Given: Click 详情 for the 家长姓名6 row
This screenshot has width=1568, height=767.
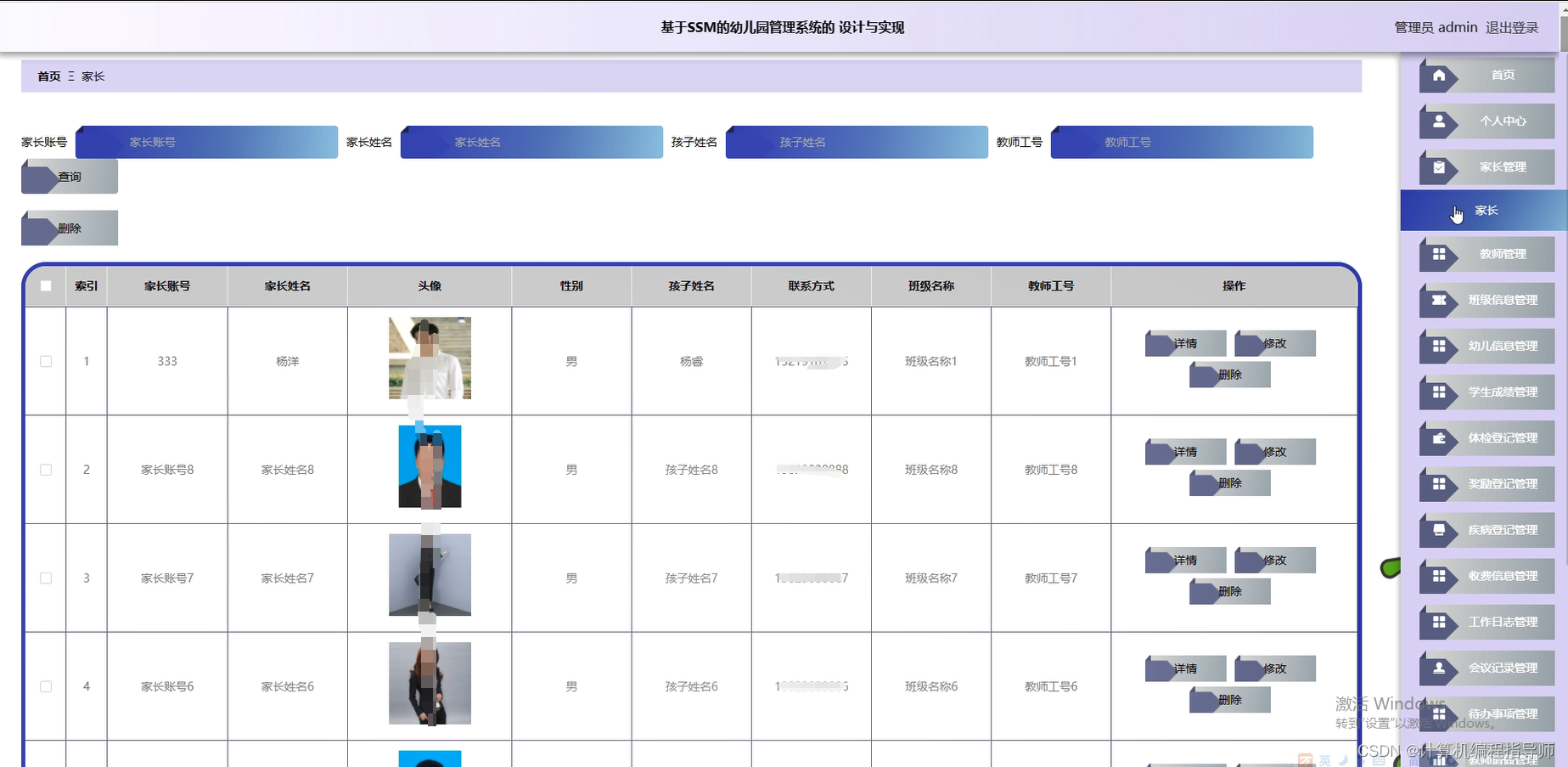Looking at the screenshot, I should coord(1186,669).
